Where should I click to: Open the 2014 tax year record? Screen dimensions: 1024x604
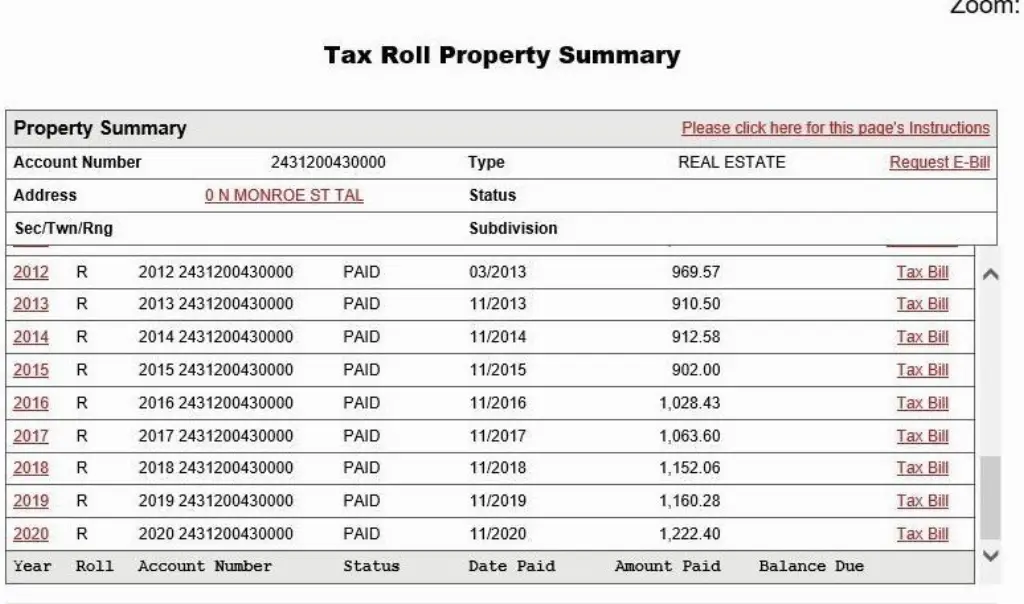tap(30, 337)
